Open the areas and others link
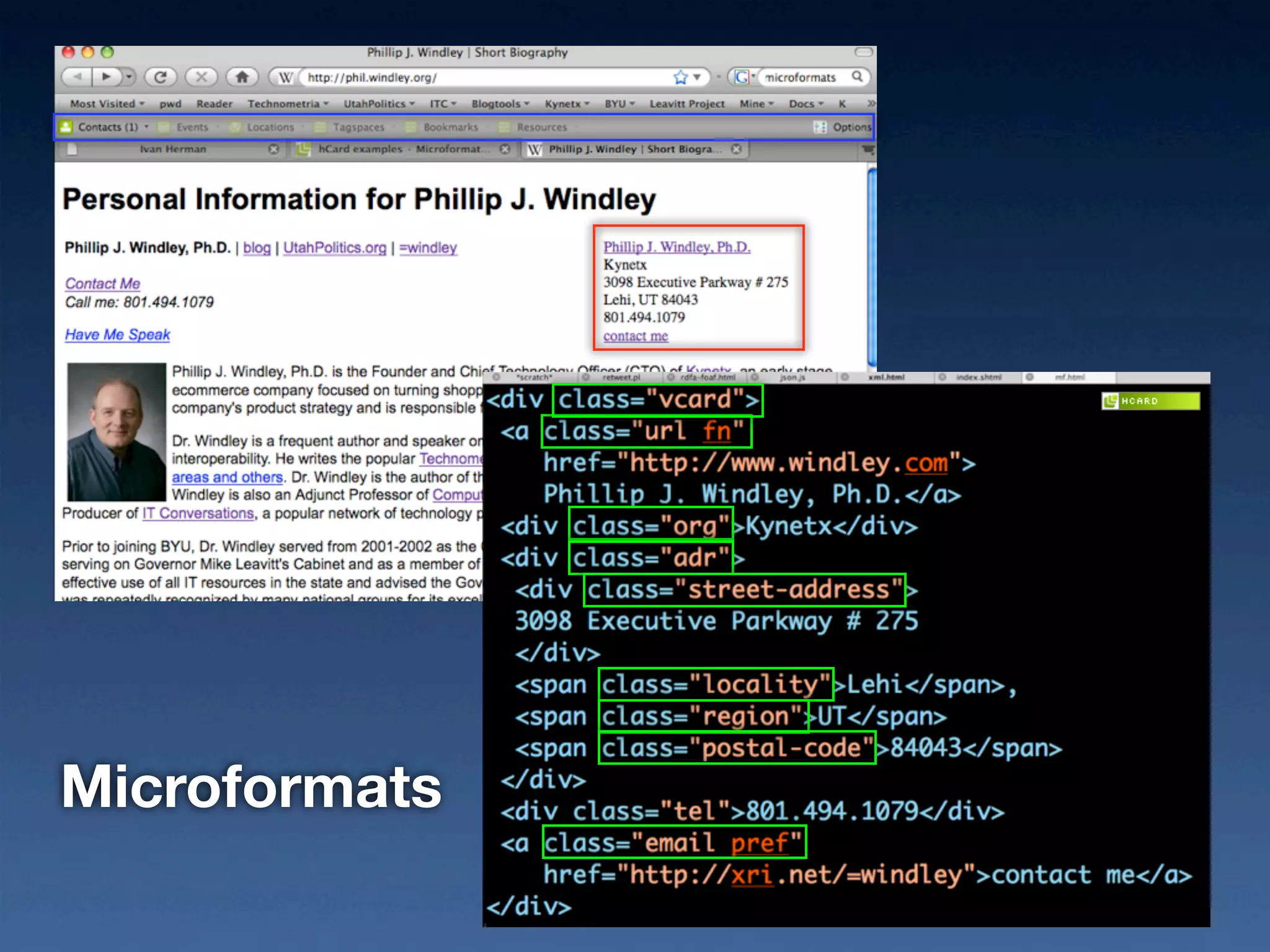1270x952 pixels. tap(228, 477)
